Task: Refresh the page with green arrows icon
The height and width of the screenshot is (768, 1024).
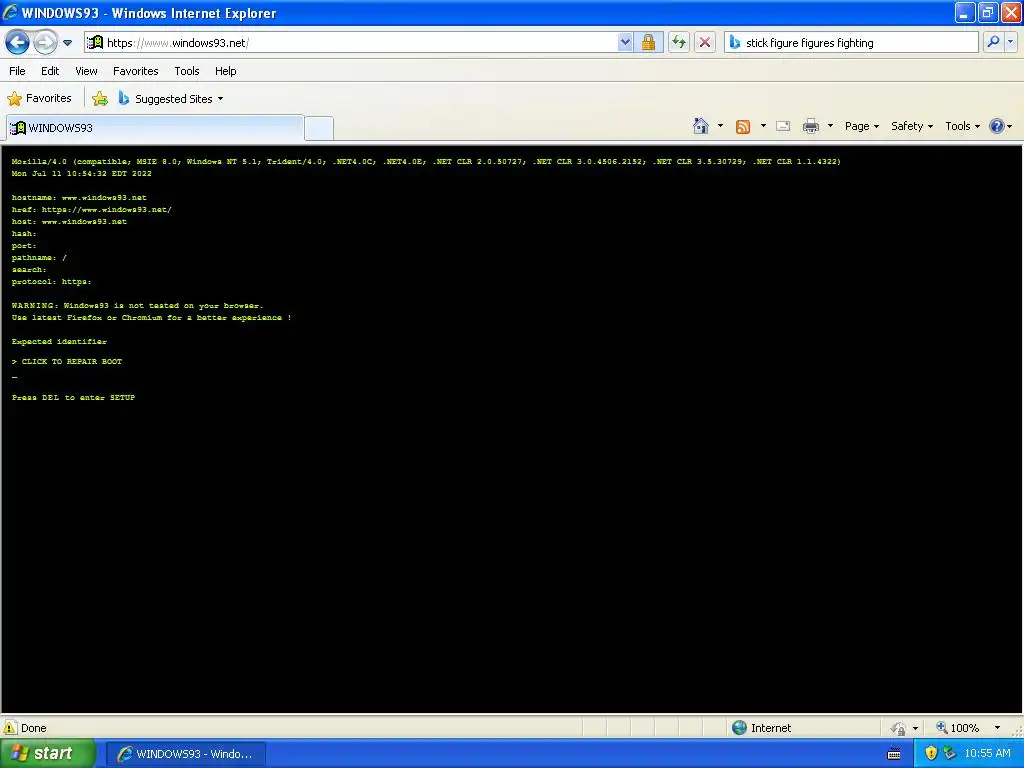Action: click(679, 42)
